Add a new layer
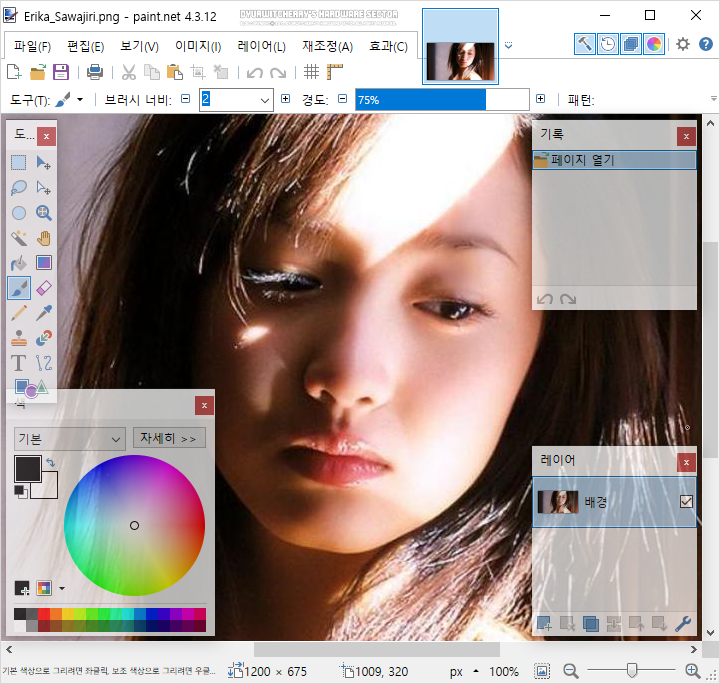 (x=544, y=623)
